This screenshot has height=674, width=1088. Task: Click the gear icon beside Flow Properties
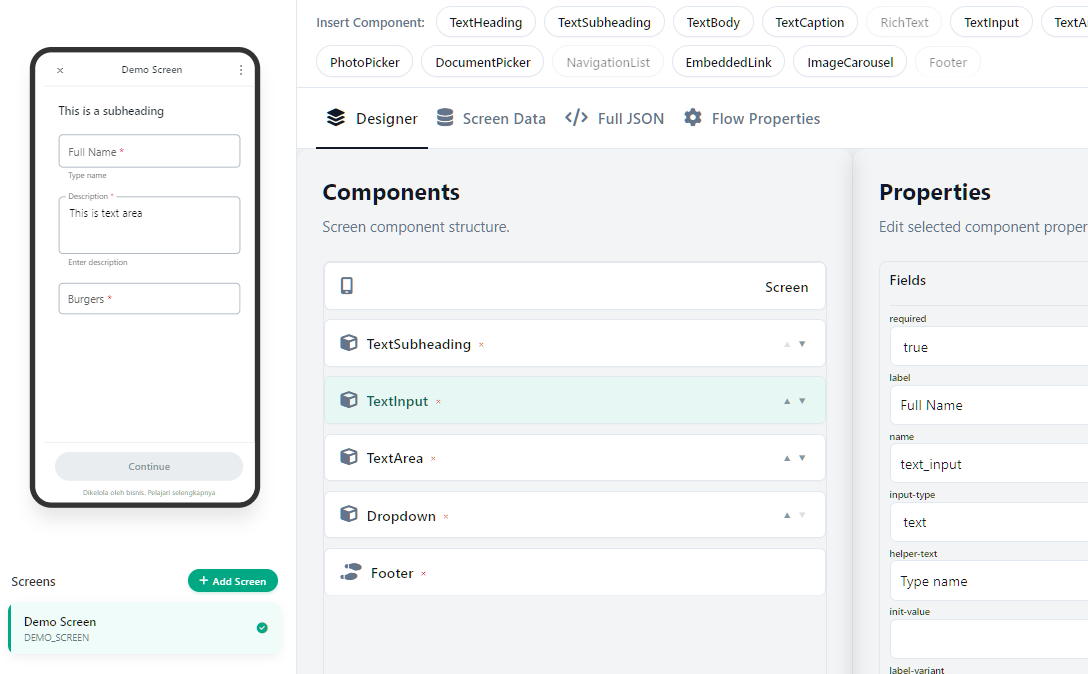pos(693,117)
